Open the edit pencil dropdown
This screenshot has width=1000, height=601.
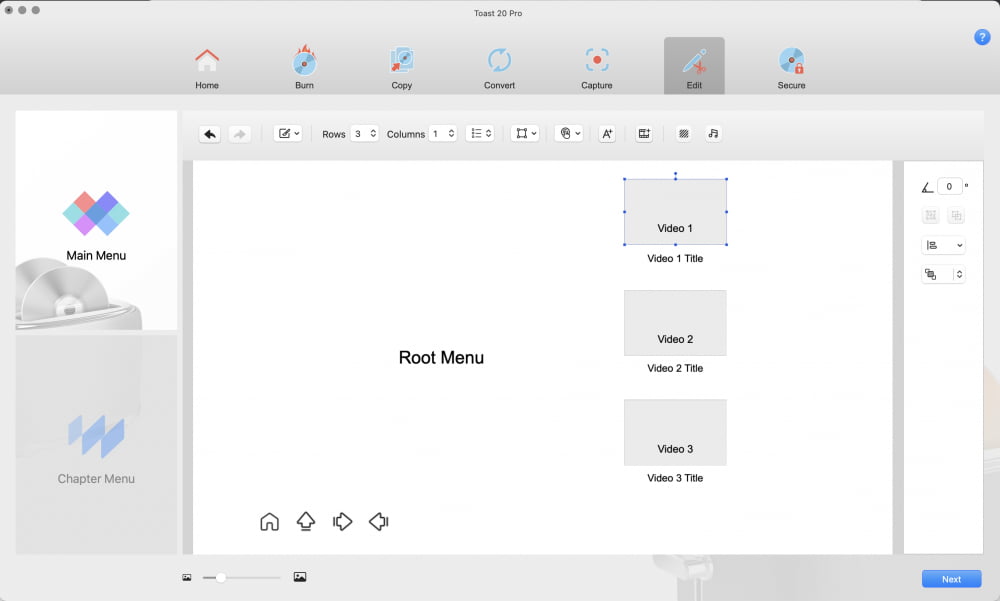tap(288, 134)
